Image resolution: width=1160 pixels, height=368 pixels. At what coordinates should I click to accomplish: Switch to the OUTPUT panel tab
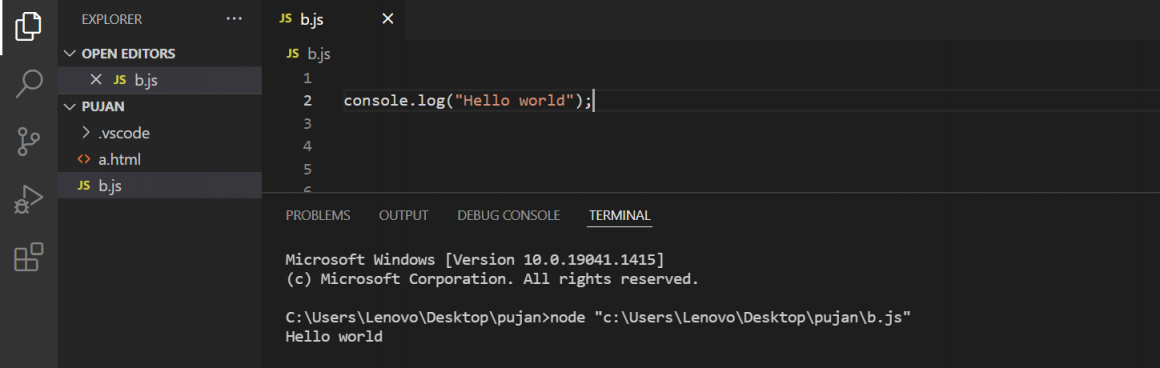pos(404,215)
